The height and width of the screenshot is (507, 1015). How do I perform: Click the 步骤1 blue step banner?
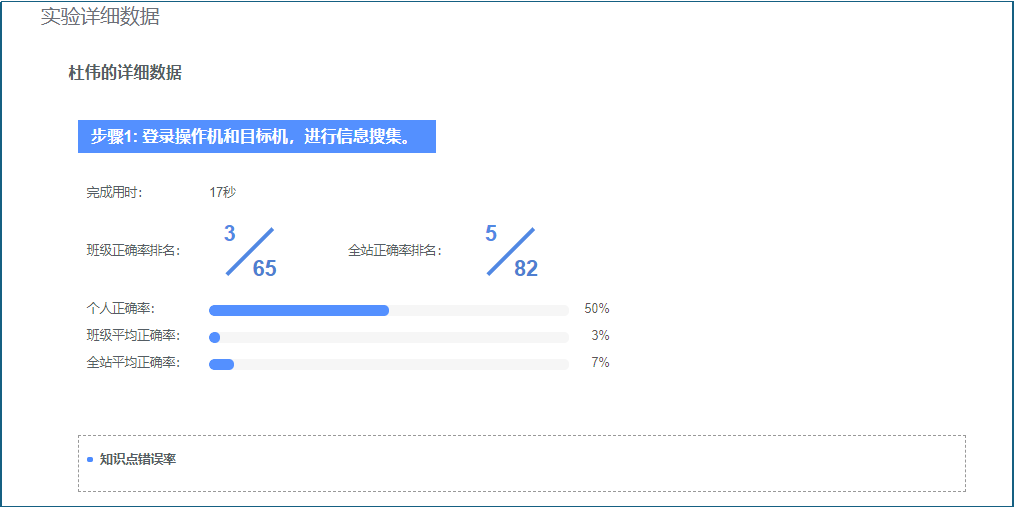[x=256, y=137]
